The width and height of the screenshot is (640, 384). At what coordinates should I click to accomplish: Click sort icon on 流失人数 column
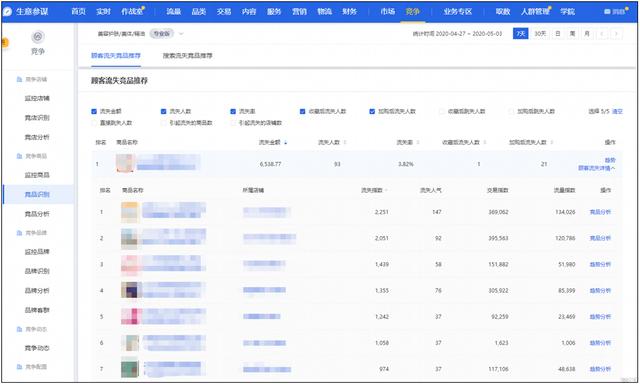pyautogui.click(x=345, y=142)
